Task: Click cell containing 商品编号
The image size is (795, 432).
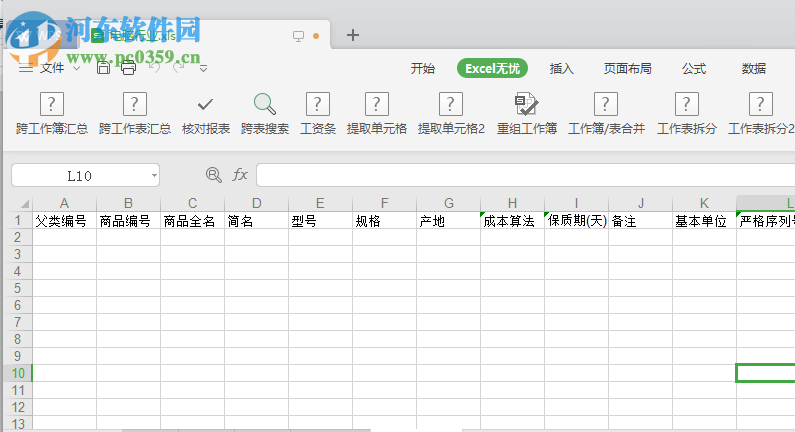Action: coord(128,221)
